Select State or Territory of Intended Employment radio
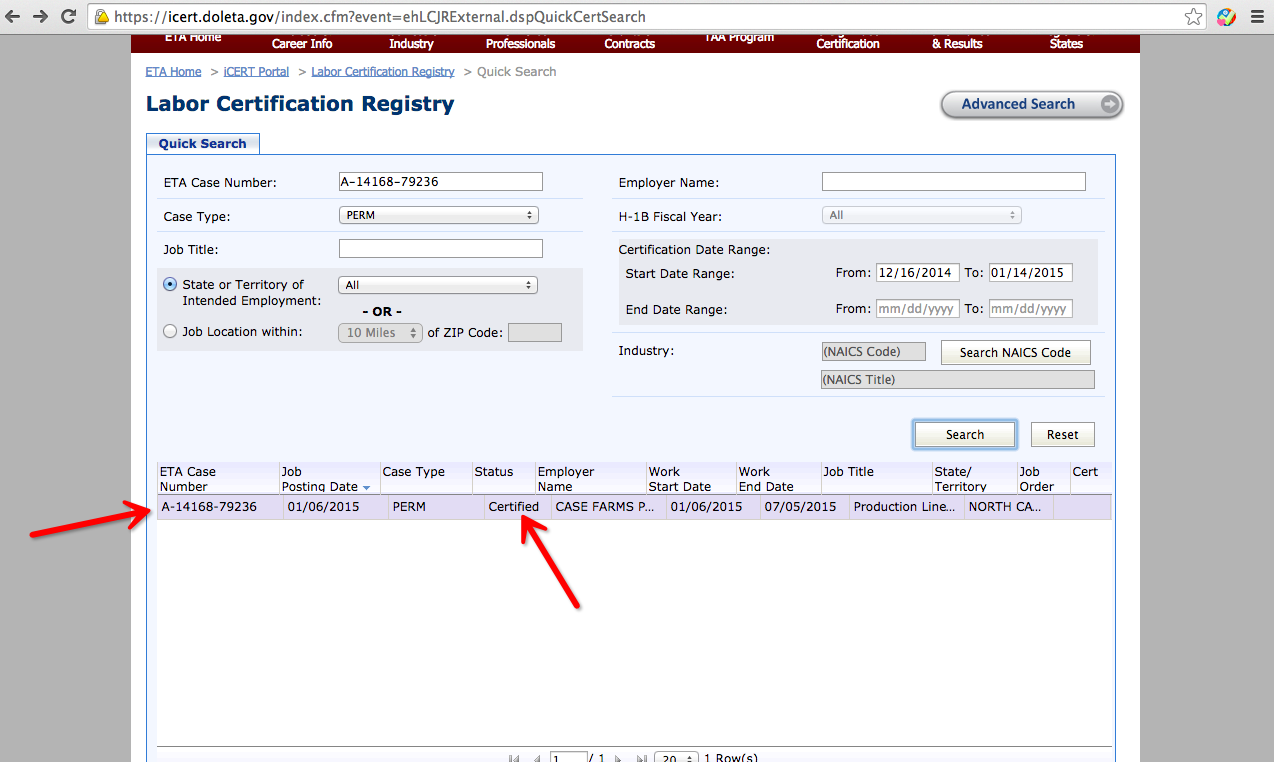1274x762 pixels. 170,284
